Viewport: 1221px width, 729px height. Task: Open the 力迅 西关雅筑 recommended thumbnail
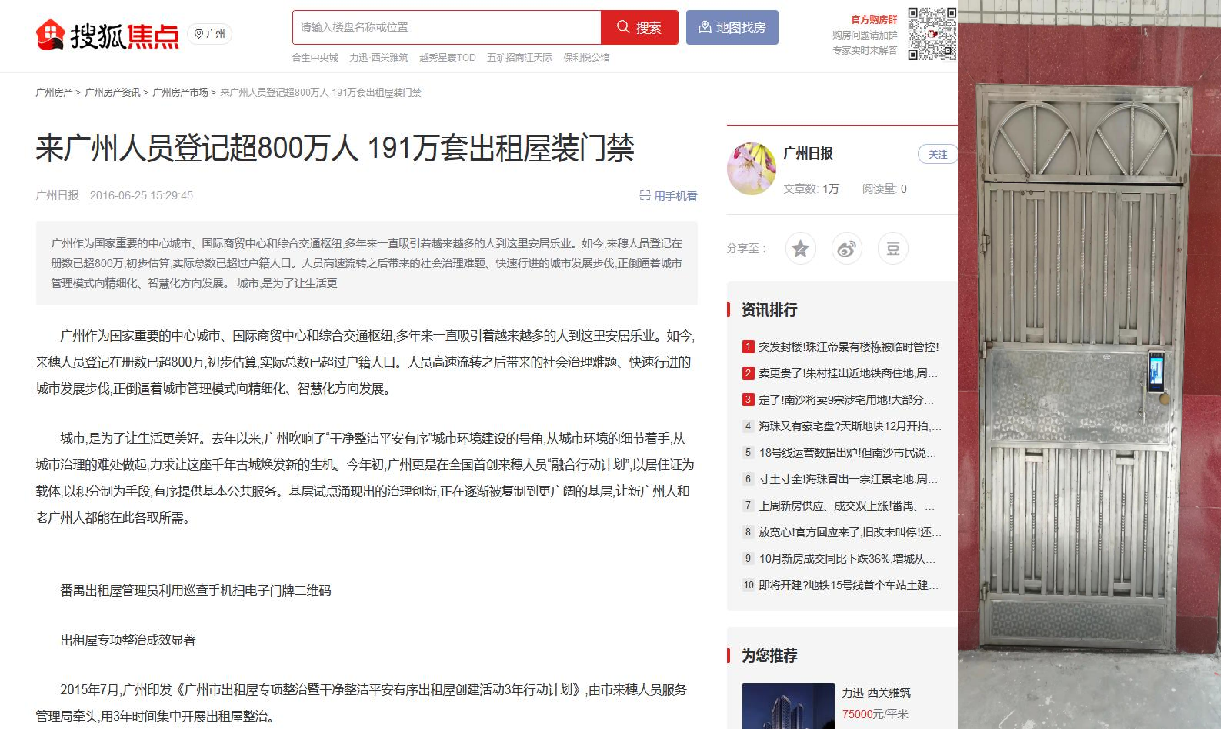tap(788, 706)
